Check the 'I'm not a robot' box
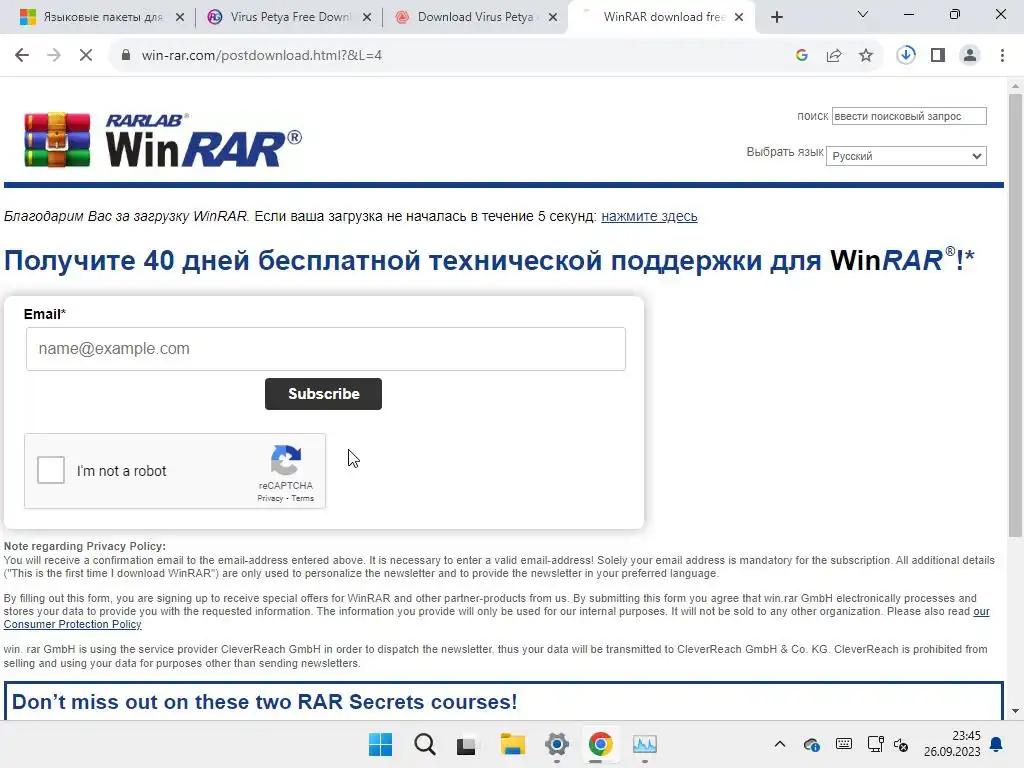The height and width of the screenshot is (768, 1024). click(51, 470)
